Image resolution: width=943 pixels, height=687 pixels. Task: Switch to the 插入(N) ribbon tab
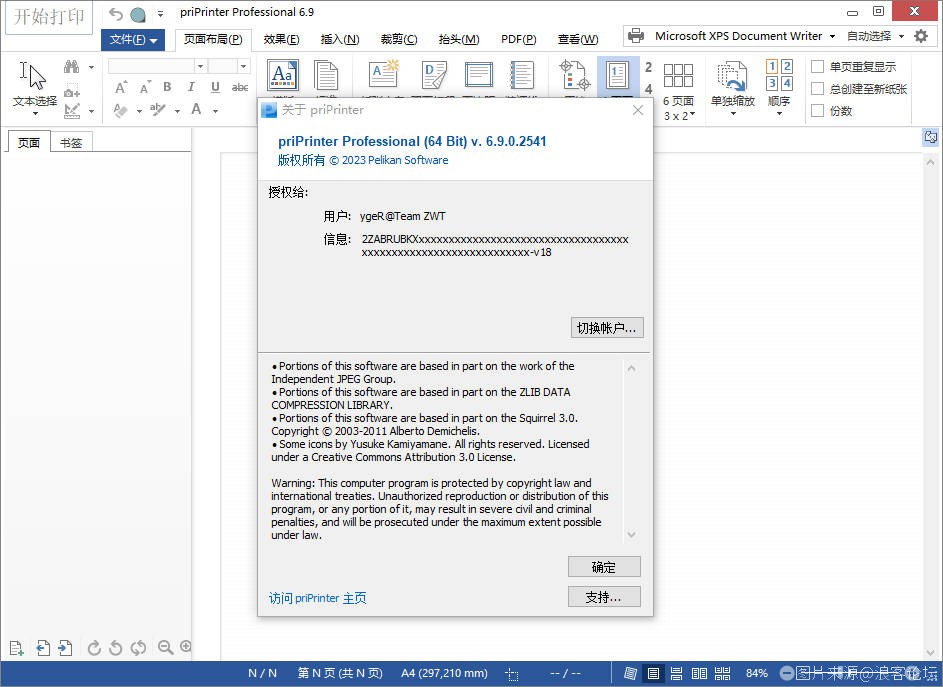(x=340, y=40)
